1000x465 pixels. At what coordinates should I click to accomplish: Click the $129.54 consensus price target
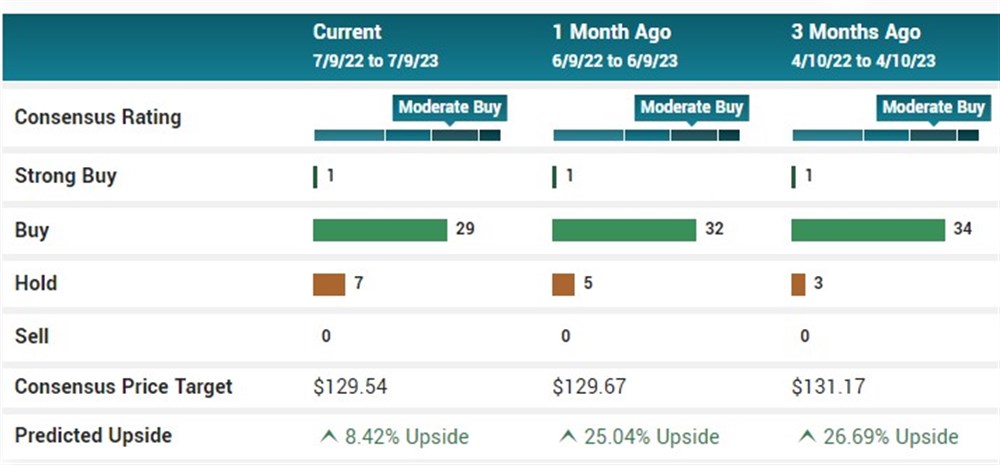pos(351,387)
